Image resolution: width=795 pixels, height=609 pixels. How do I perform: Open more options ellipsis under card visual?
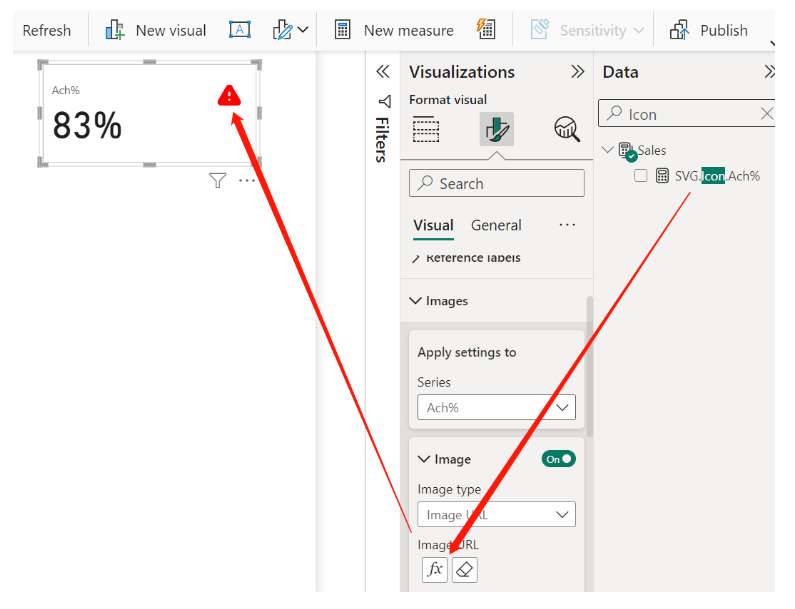[247, 181]
